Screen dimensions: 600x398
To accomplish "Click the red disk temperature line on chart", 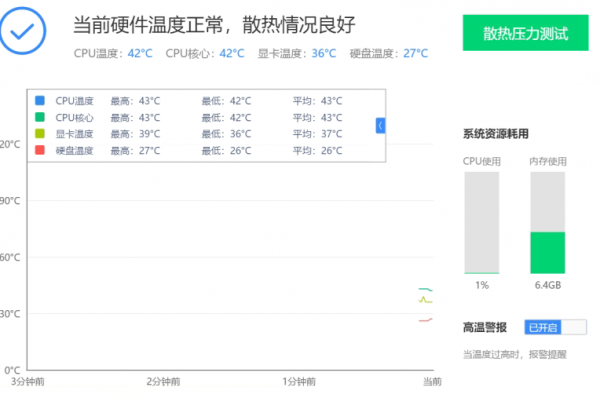I will [425, 320].
